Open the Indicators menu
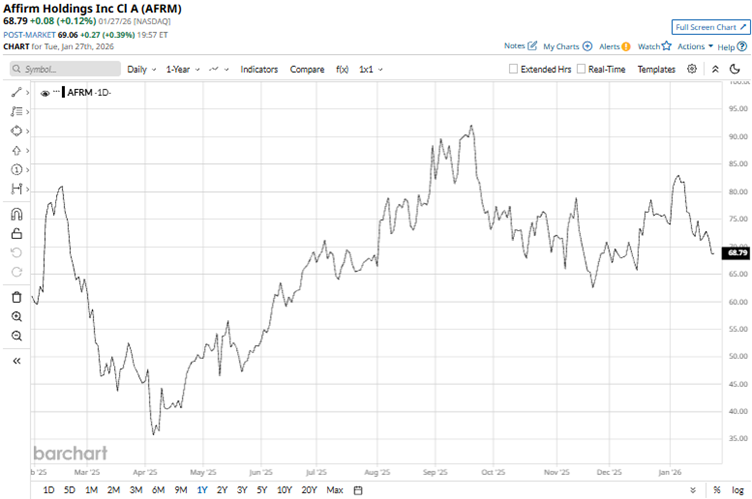Viewport: 752px width, 499px height. (x=259, y=70)
